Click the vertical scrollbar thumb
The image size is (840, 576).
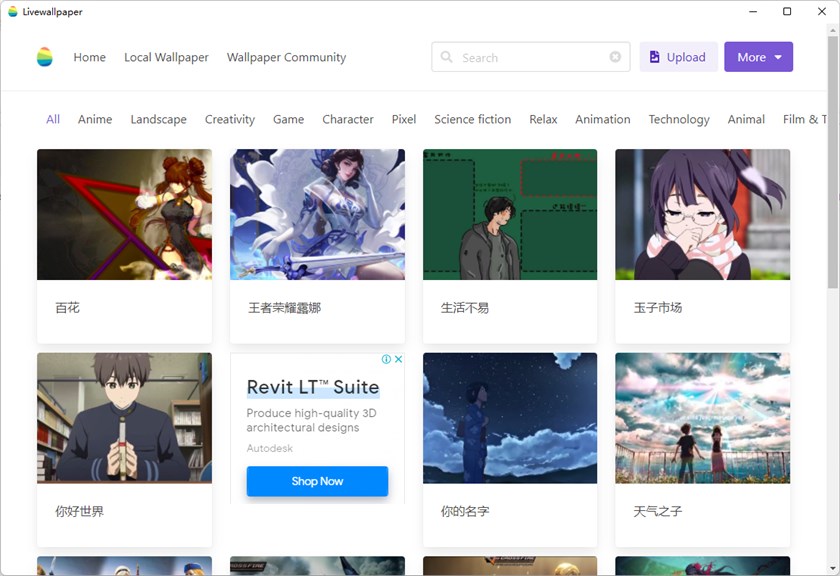[832, 161]
